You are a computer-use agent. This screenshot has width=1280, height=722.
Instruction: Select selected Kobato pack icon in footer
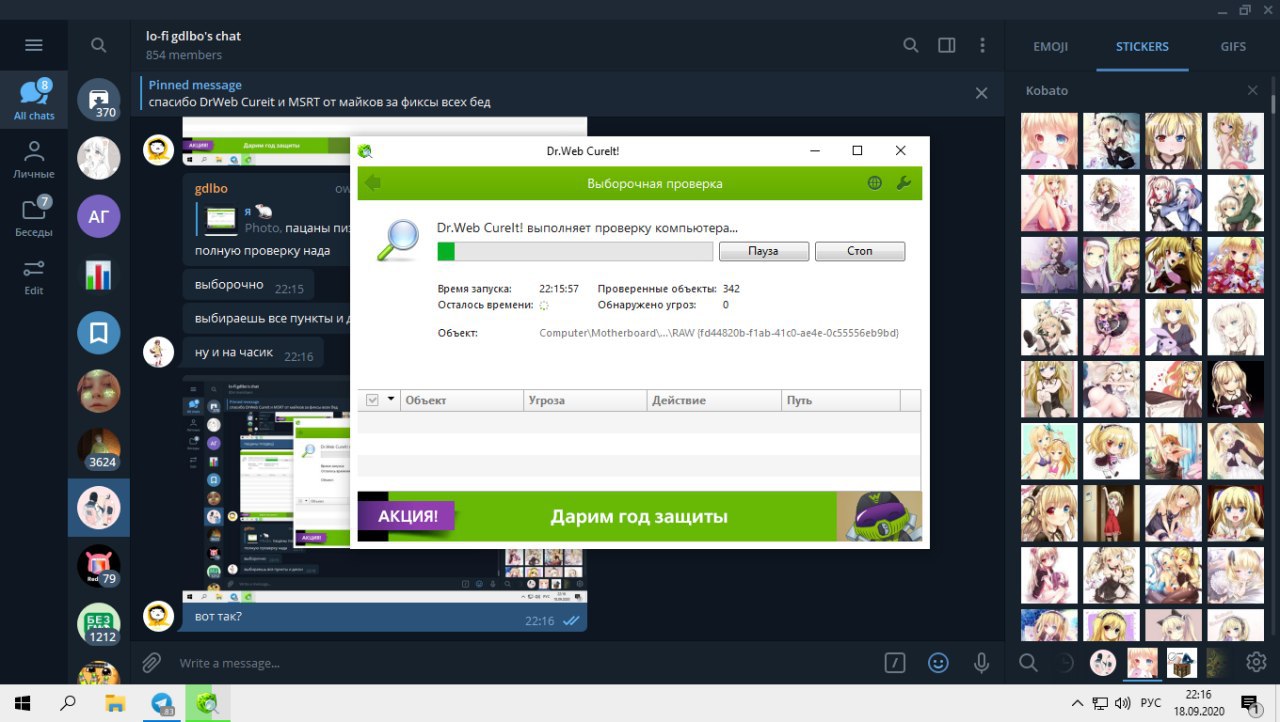coord(1142,662)
